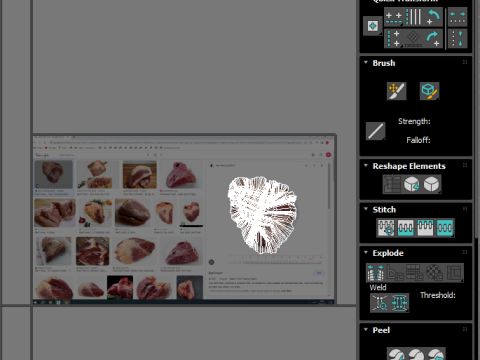Click the Stitch to Target icon
The width and height of the screenshot is (480, 360).
[x=386, y=228]
